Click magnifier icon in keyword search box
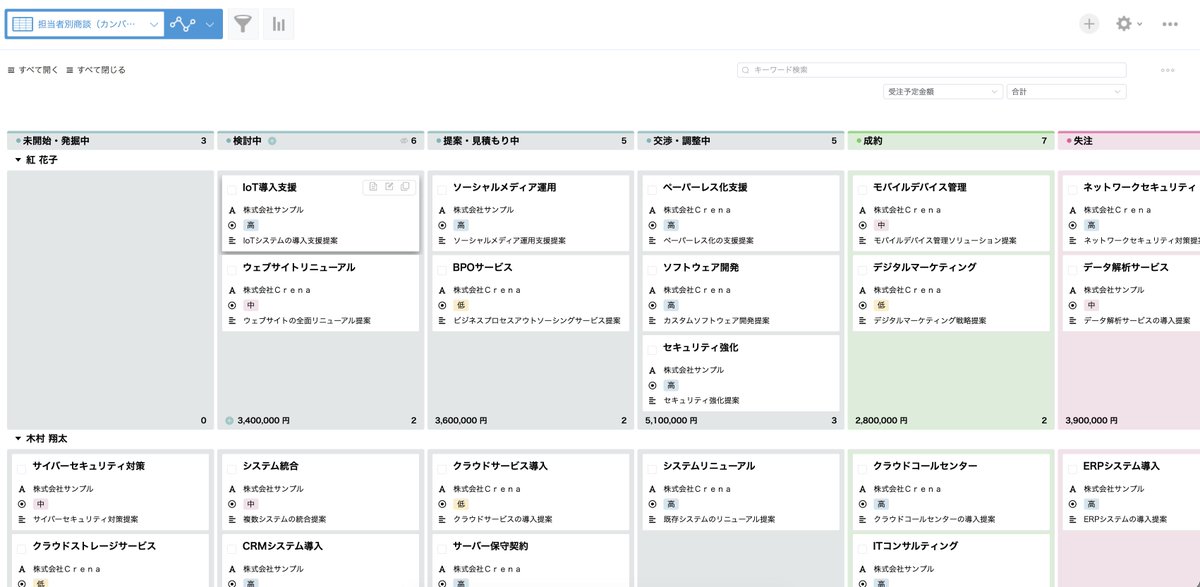The width and height of the screenshot is (1200, 587). [746, 70]
